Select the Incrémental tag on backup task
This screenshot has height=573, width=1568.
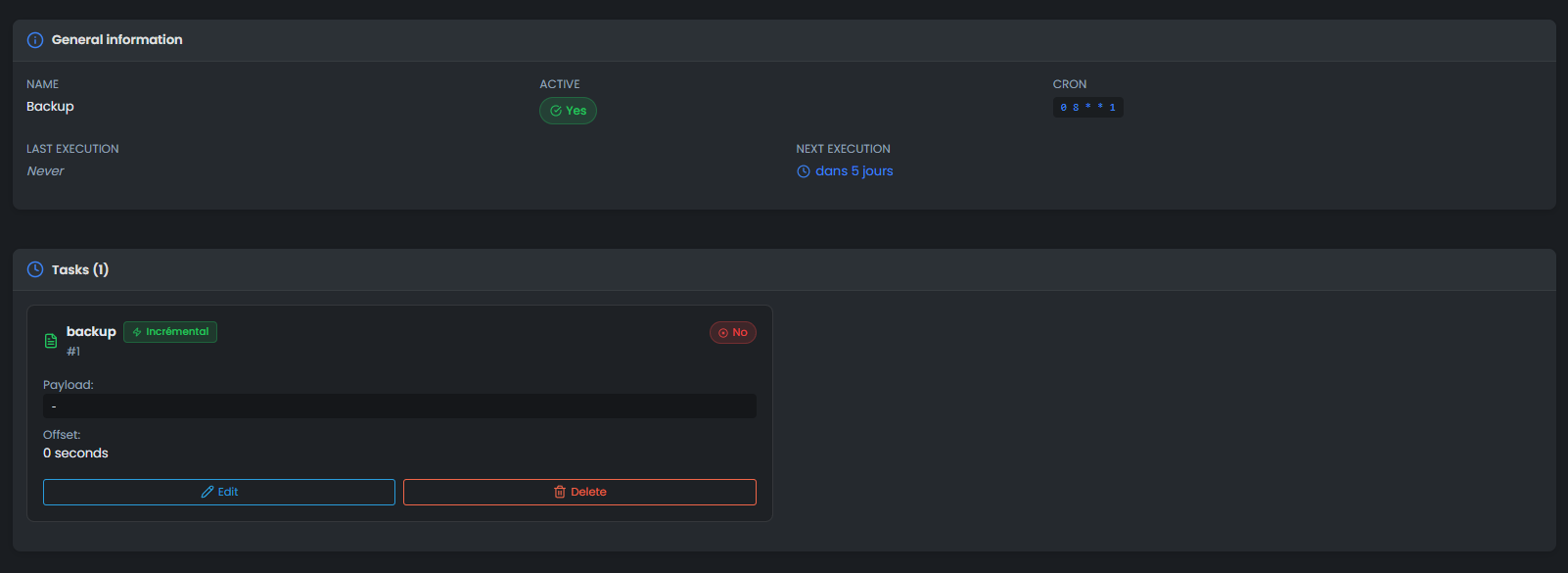[171, 332]
